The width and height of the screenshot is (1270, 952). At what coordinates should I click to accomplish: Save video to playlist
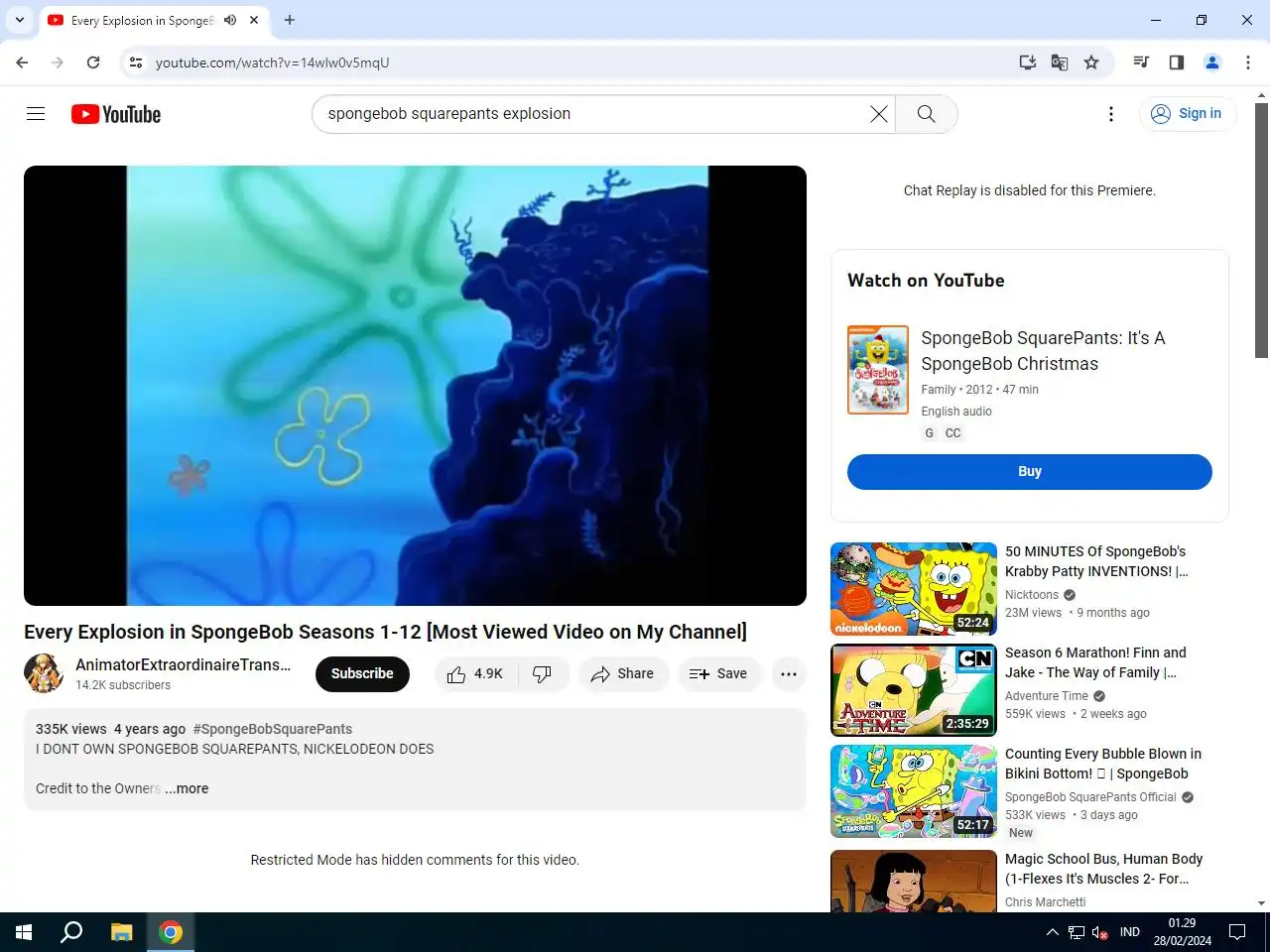(718, 674)
